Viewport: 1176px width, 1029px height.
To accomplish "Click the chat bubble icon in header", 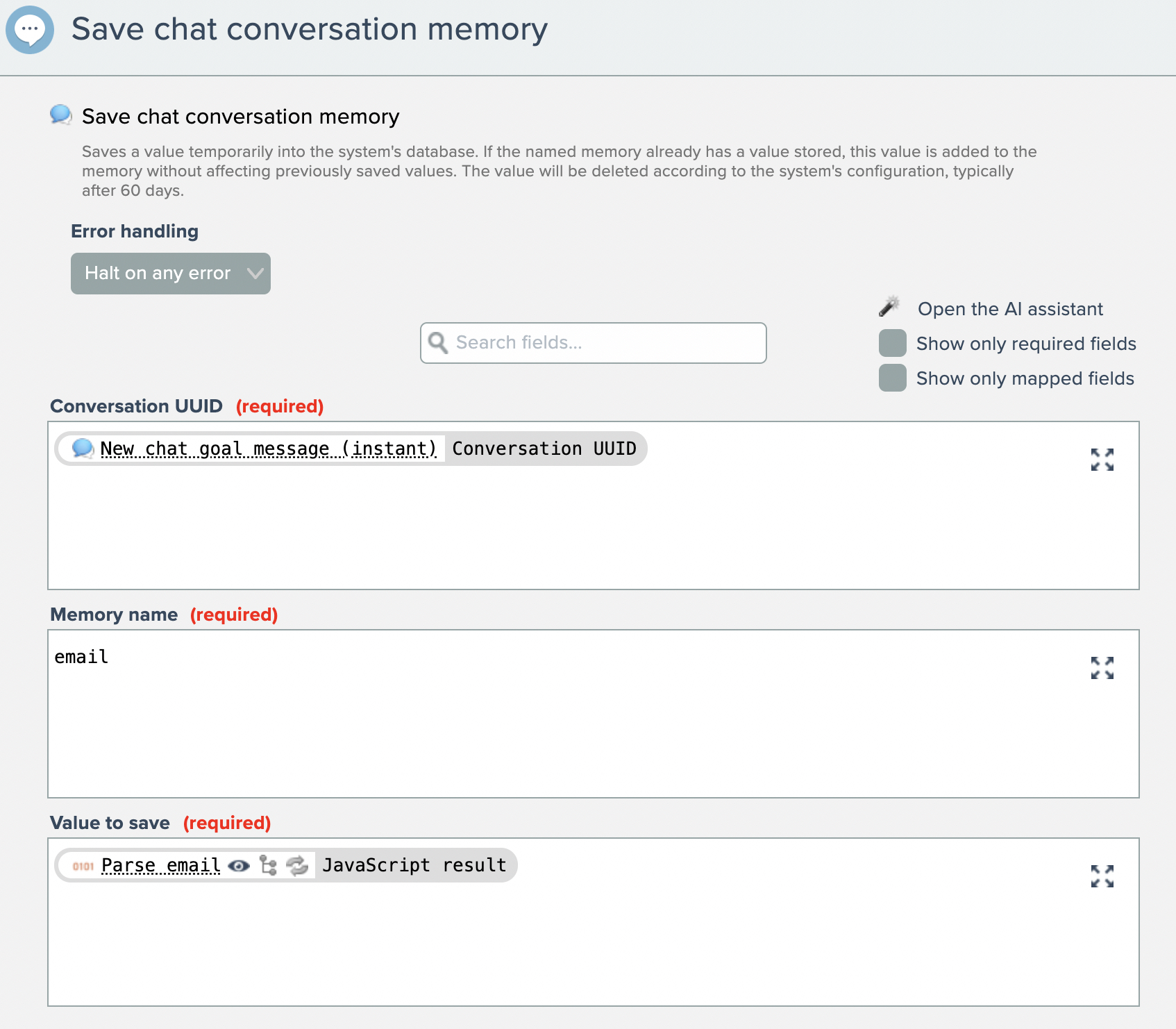I will (x=30, y=30).
